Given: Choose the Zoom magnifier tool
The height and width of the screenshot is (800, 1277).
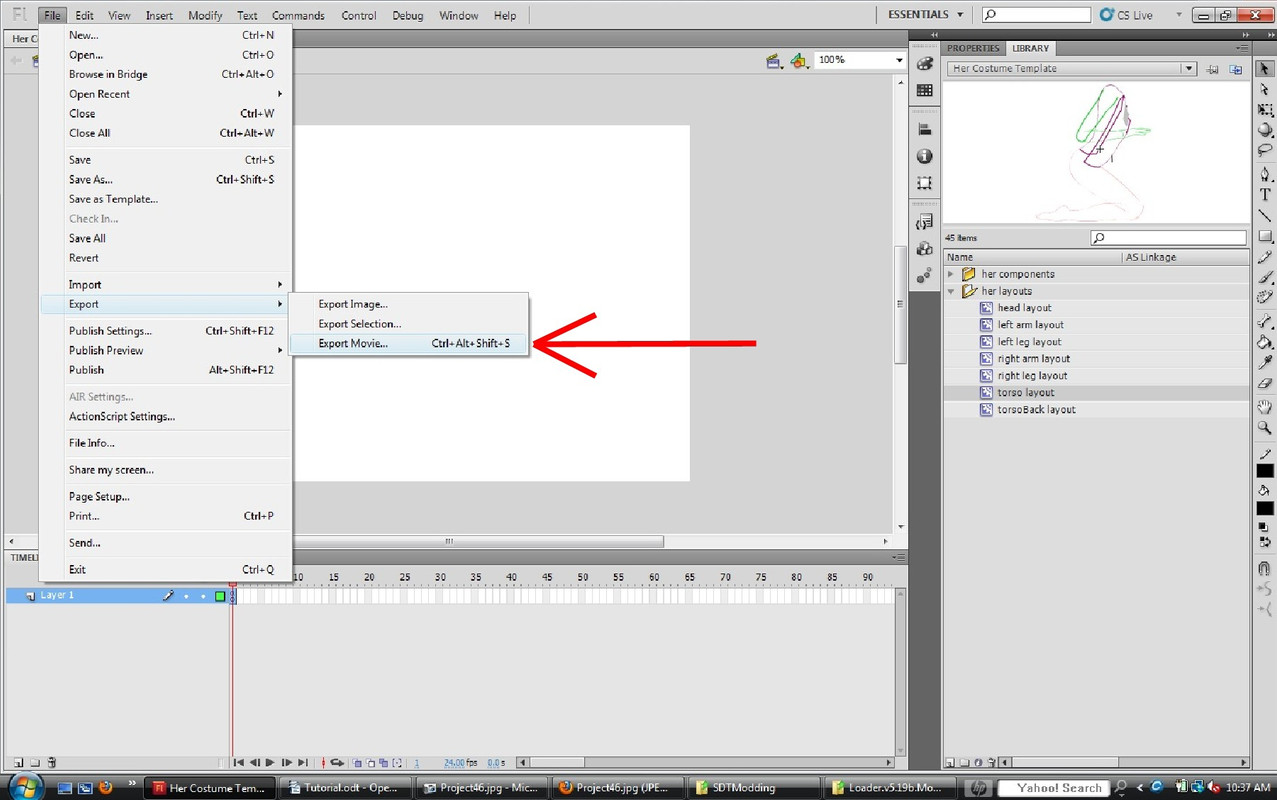Looking at the screenshot, I should coord(1265,428).
